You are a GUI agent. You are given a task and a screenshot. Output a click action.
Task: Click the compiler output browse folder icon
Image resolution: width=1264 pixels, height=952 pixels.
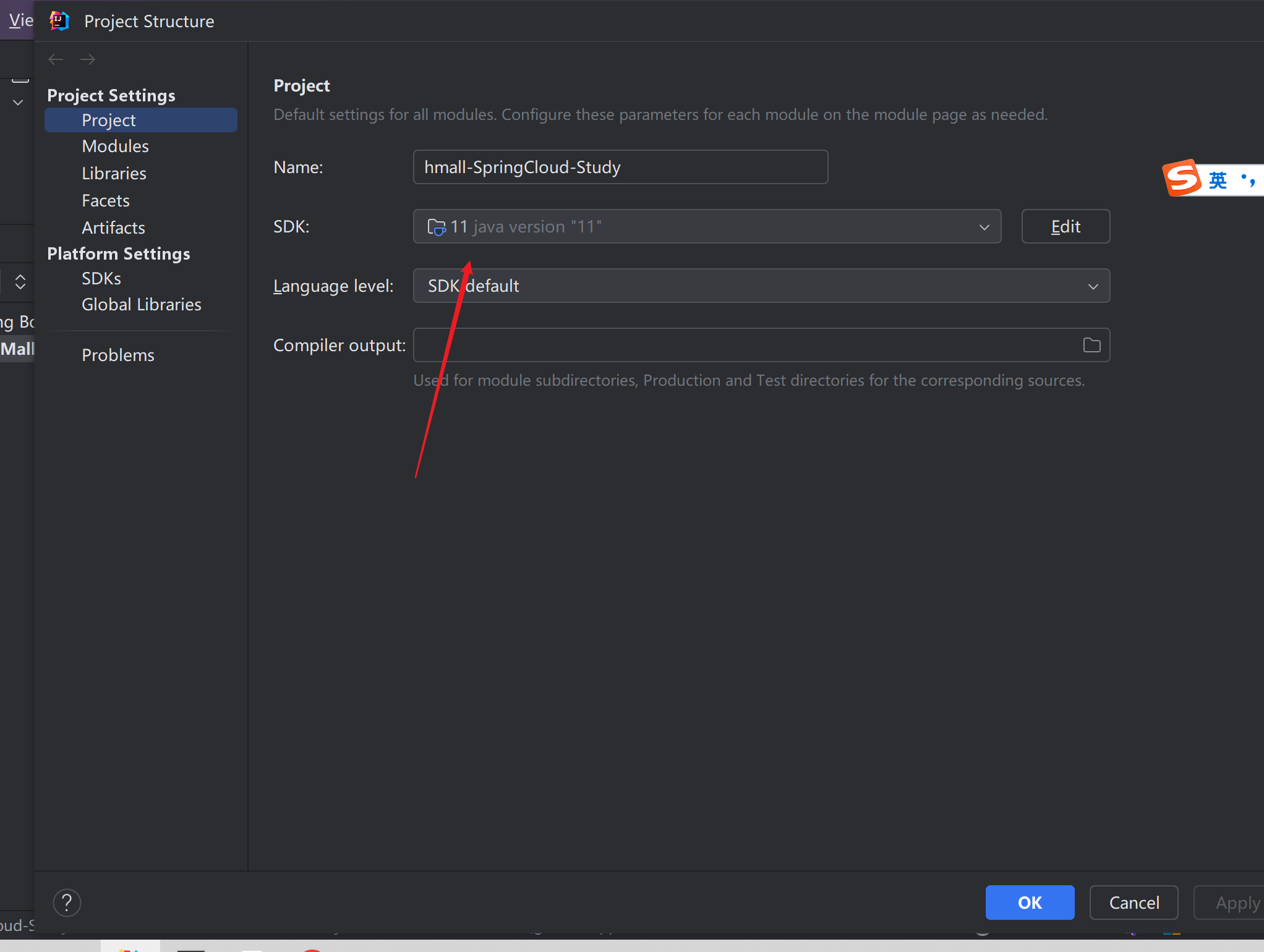pyautogui.click(x=1091, y=345)
